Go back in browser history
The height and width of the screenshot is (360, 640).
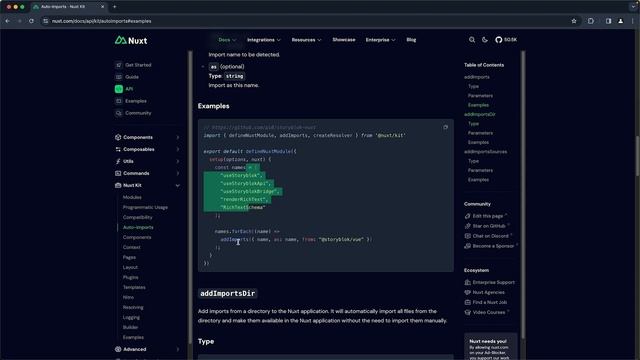[7, 21]
